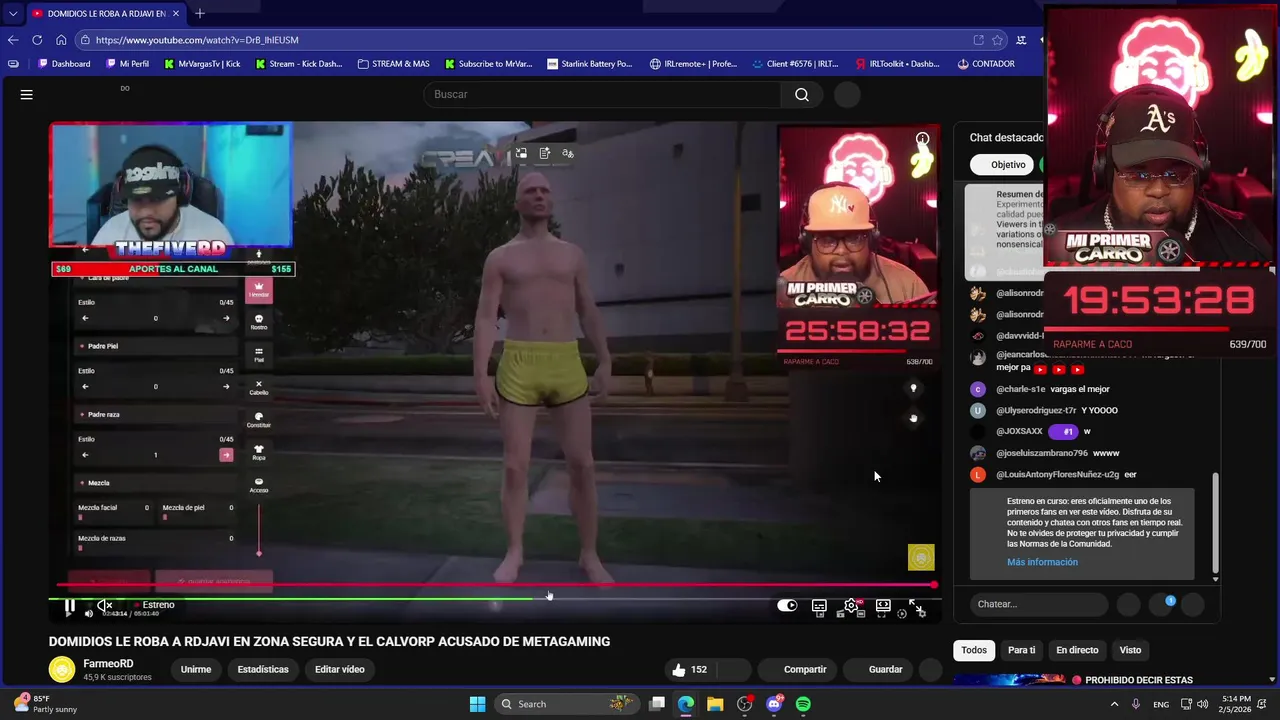1280x720 pixels.
Task: Open the Estadísticas button
Action: tap(263, 669)
